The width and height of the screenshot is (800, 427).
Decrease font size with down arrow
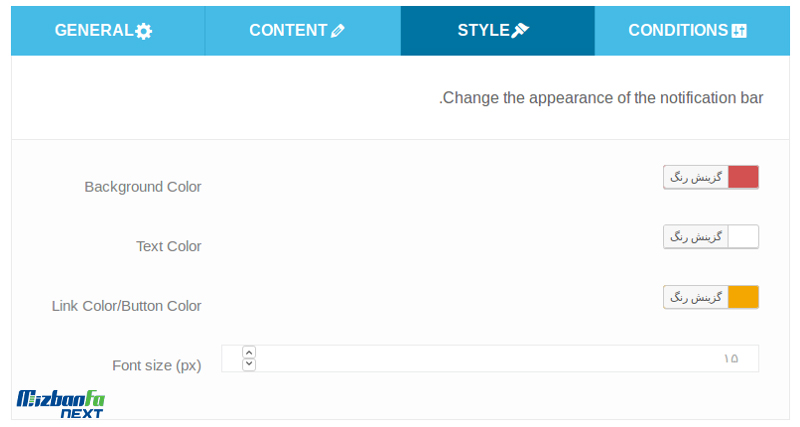click(249, 364)
